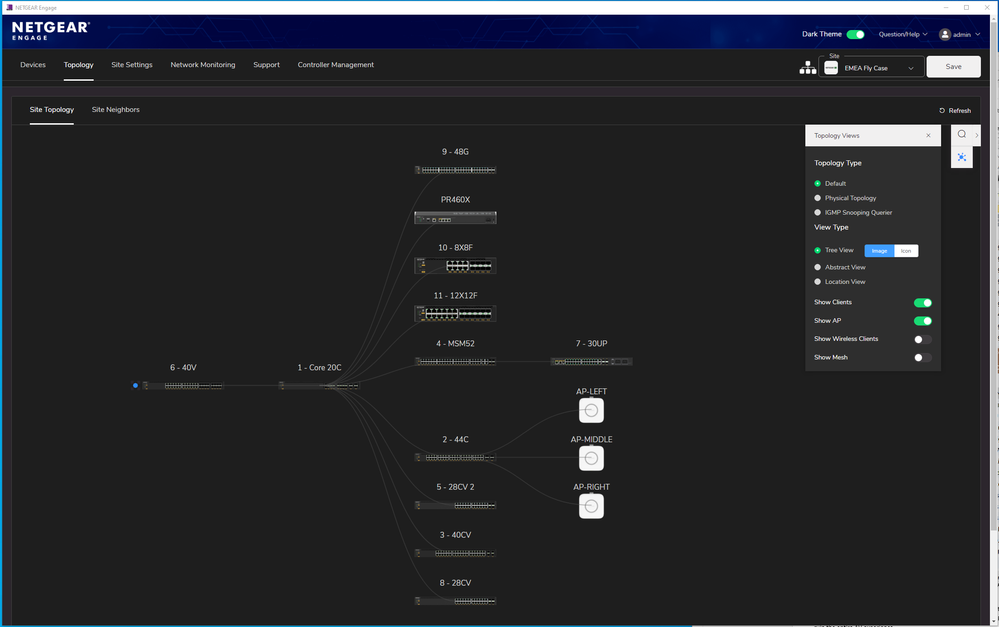
Task: Switch to the Site Neighbors tab
Action: point(115,110)
